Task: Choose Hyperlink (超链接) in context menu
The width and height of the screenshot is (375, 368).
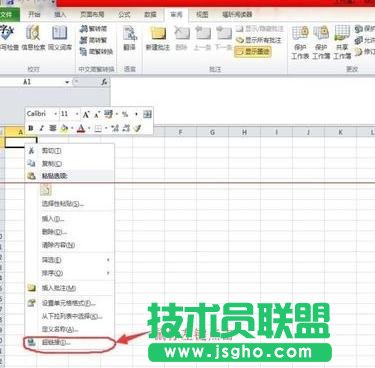Action: click(70, 342)
